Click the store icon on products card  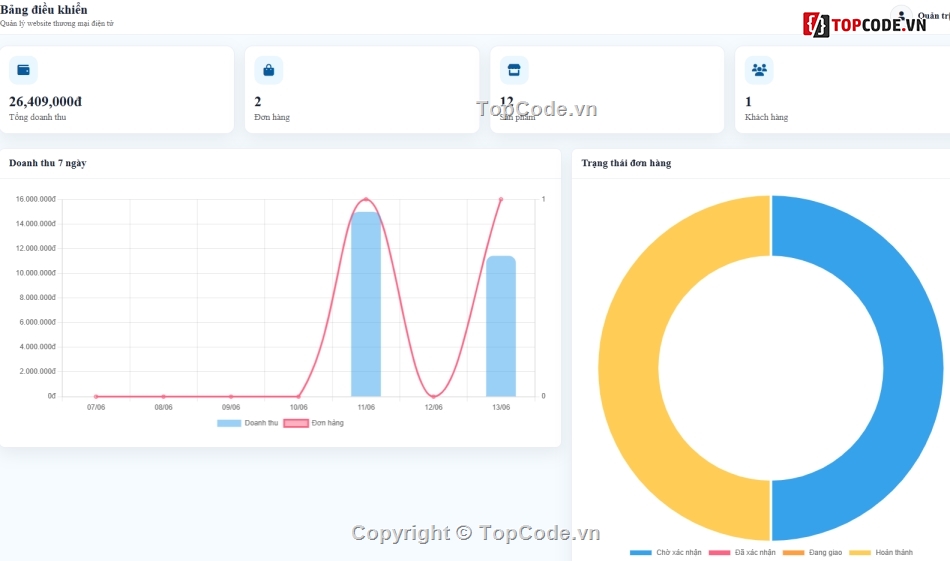514,70
